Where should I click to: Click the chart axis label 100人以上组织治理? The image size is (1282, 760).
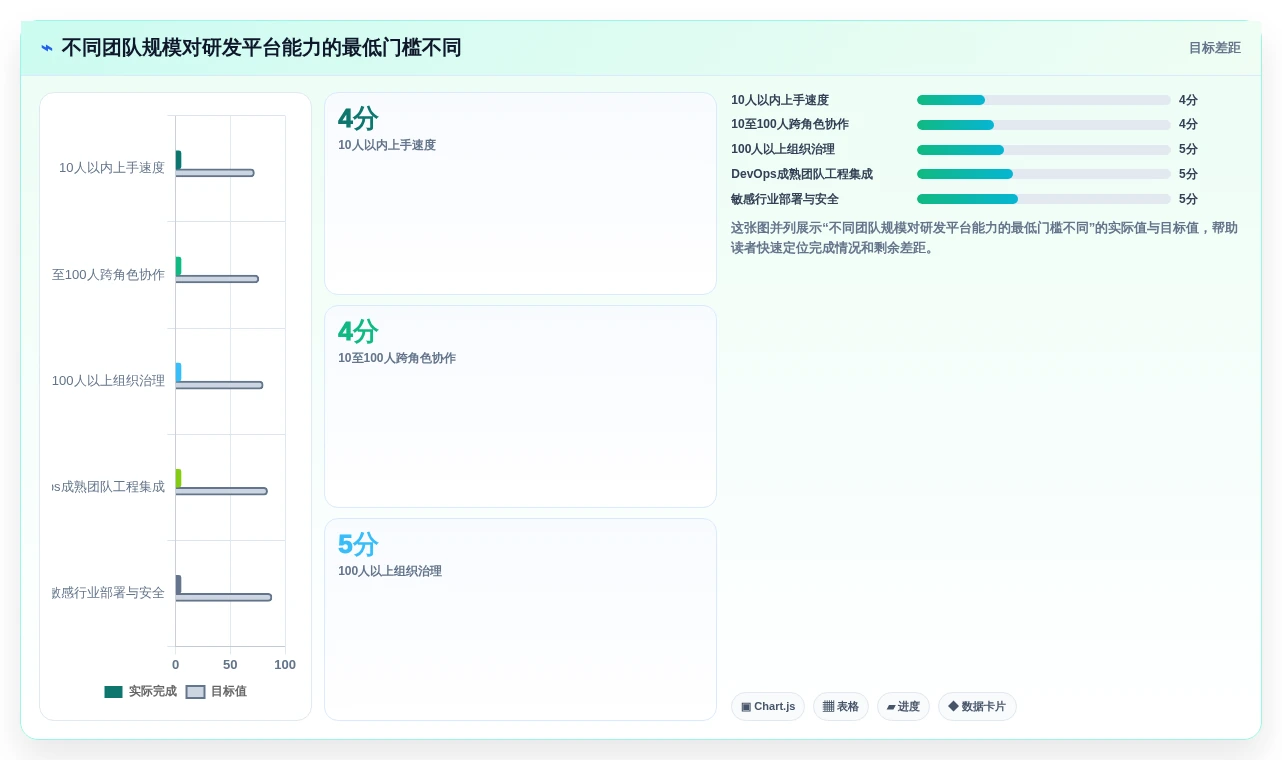click(x=109, y=381)
